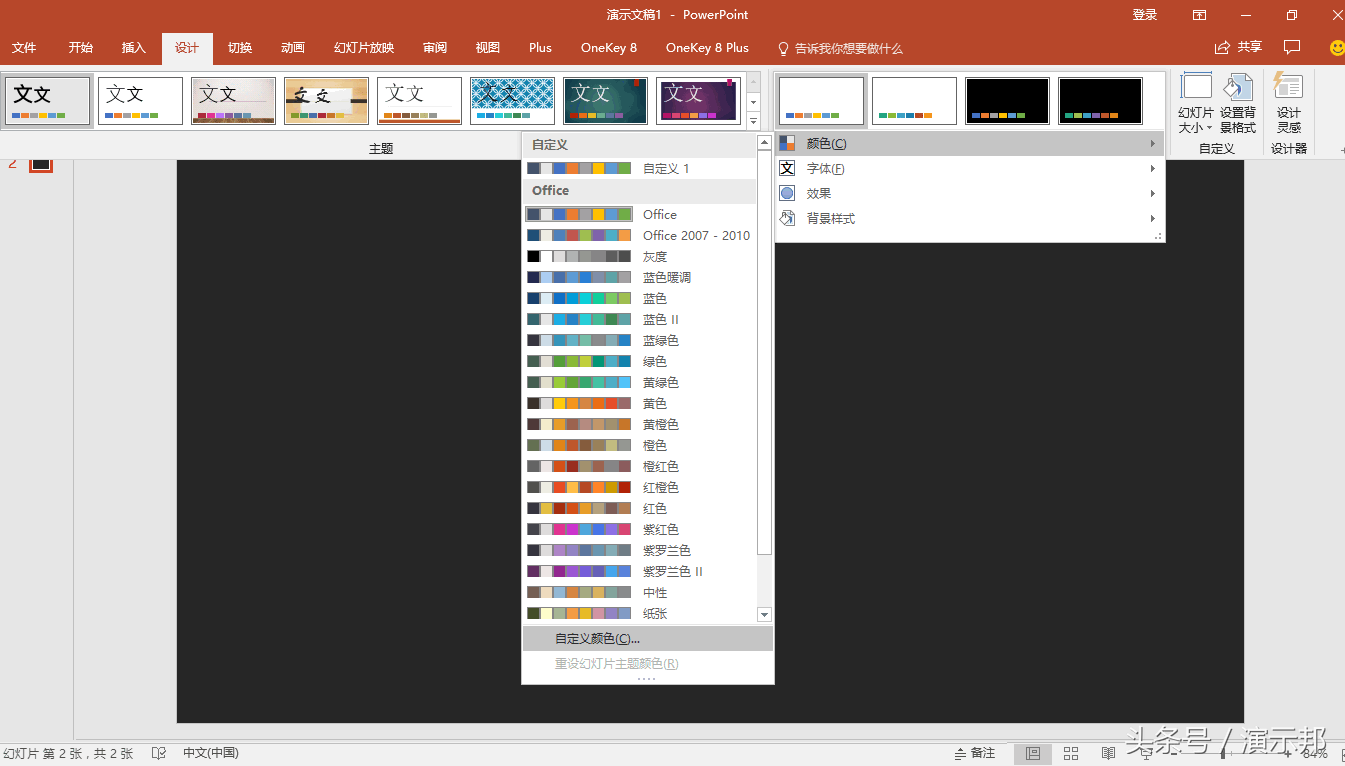Select the 中性 neutral color scheme
This screenshot has width=1345, height=766.
coord(639,593)
